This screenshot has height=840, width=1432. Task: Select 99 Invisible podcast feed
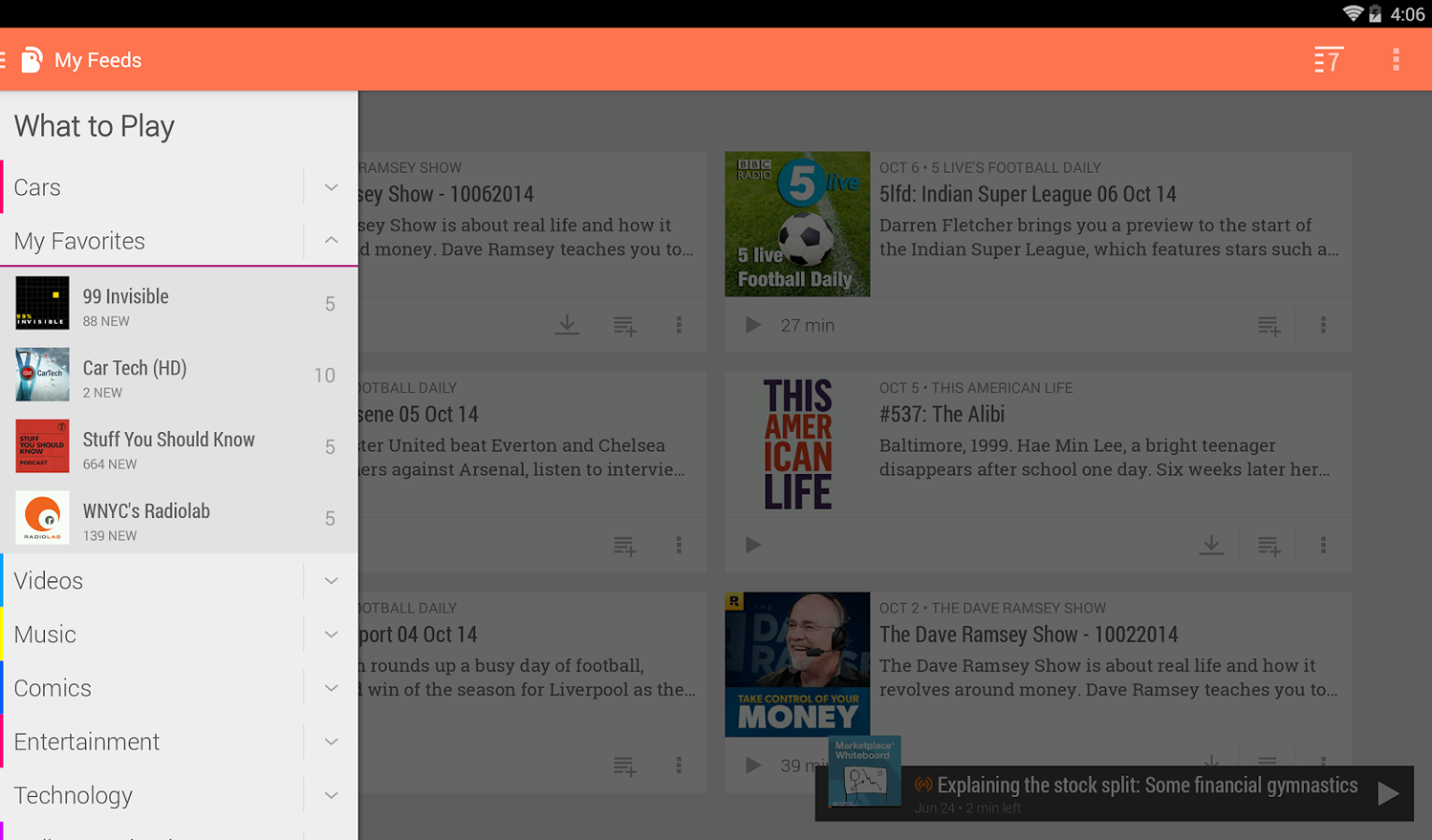click(x=179, y=304)
